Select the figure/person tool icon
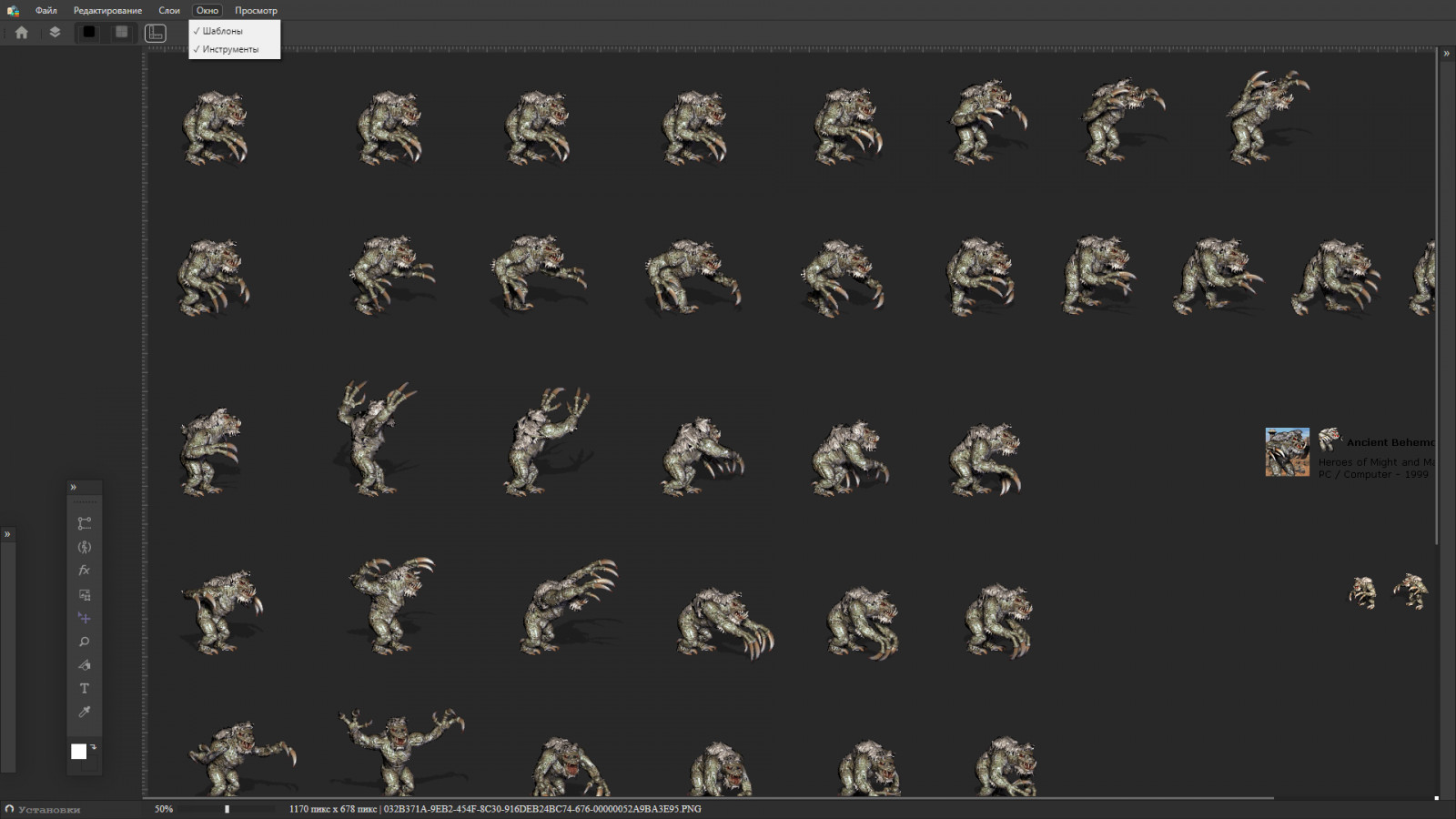This screenshot has height=819, width=1456. point(85,547)
